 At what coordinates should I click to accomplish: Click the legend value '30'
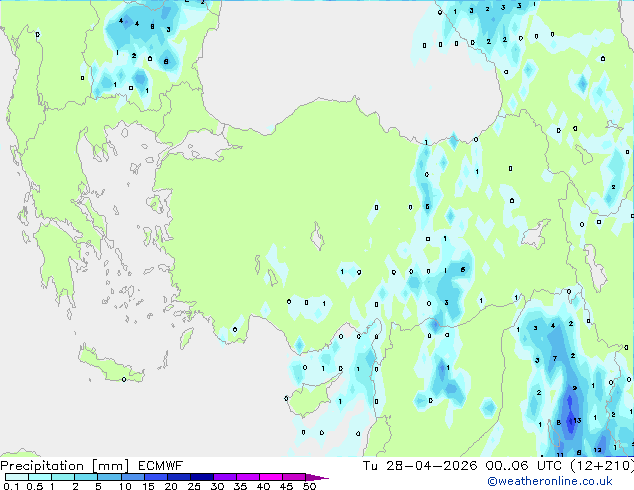[217, 486]
